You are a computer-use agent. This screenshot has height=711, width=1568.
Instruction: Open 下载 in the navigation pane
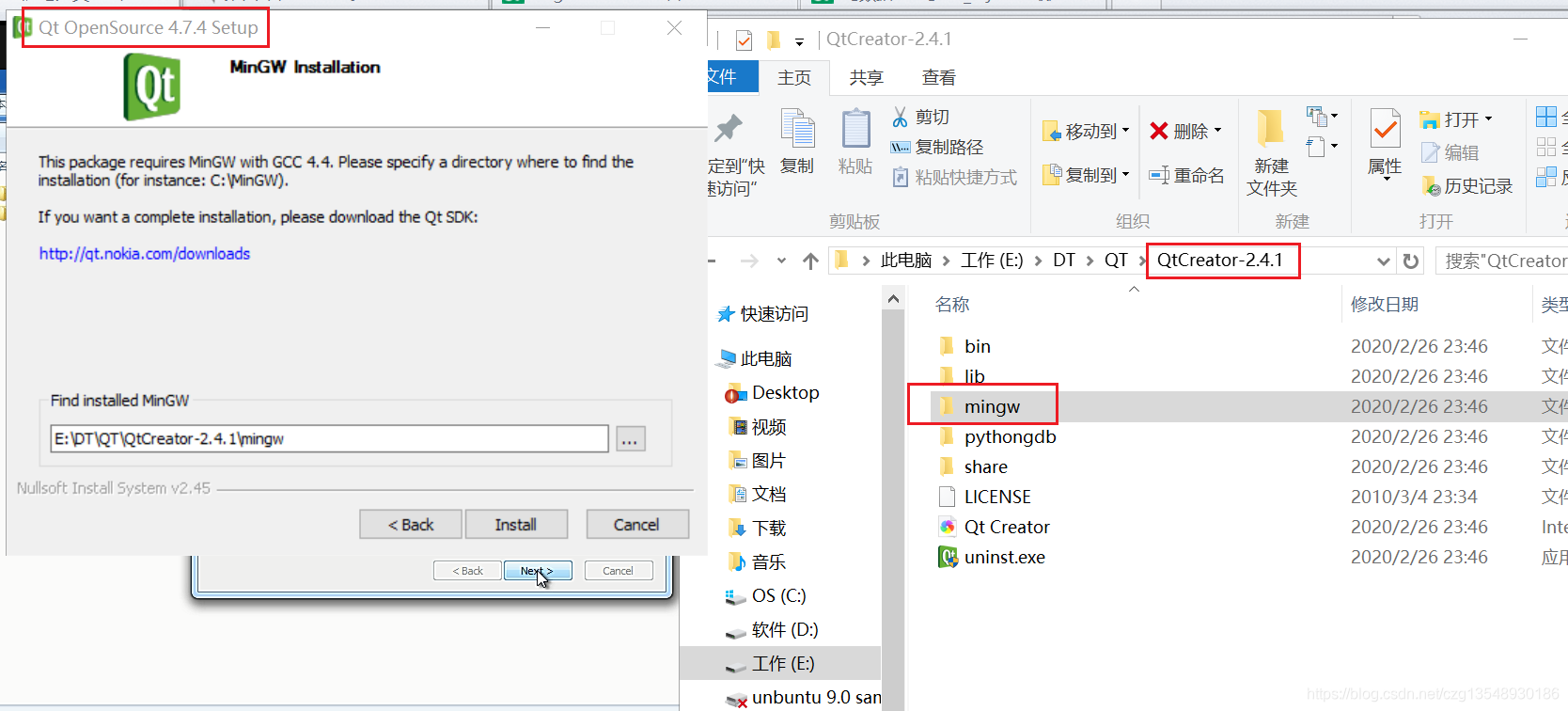758,529
